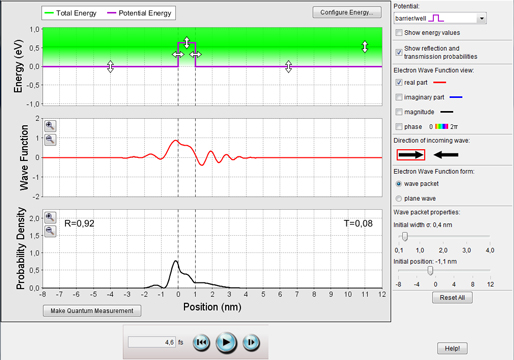The width and height of the screenshot is (514, 360).
Task: Enable the magnitude view checkbox
Action: pos(399,112)
